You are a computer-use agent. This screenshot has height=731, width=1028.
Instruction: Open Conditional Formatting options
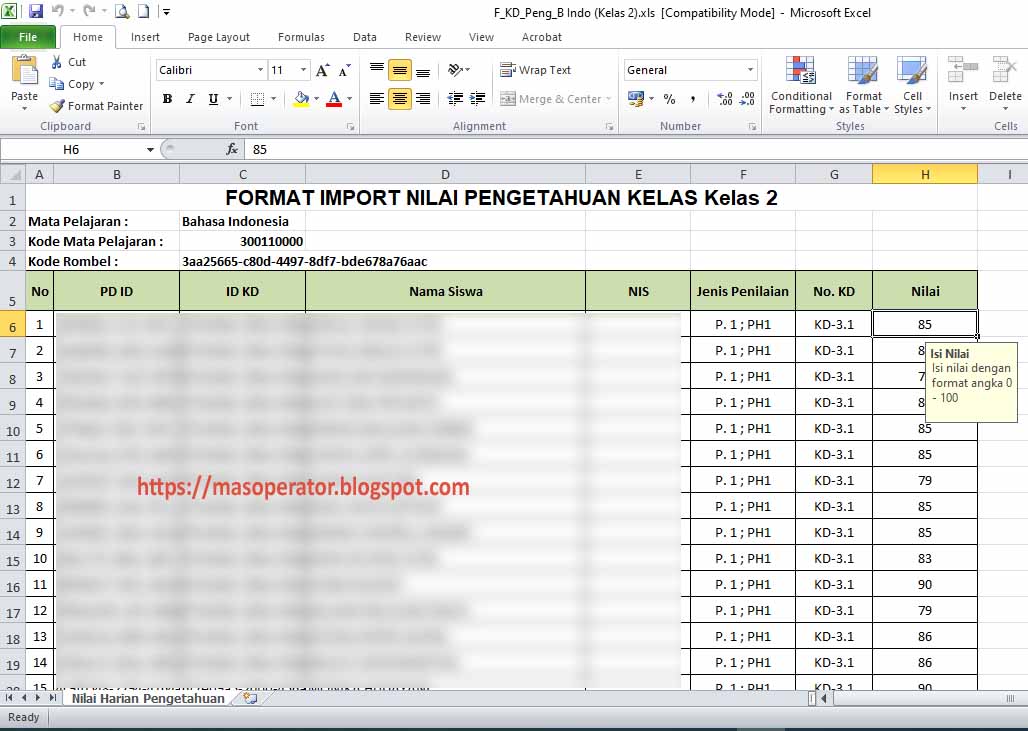pyautogui.click(x=800, y=86)
